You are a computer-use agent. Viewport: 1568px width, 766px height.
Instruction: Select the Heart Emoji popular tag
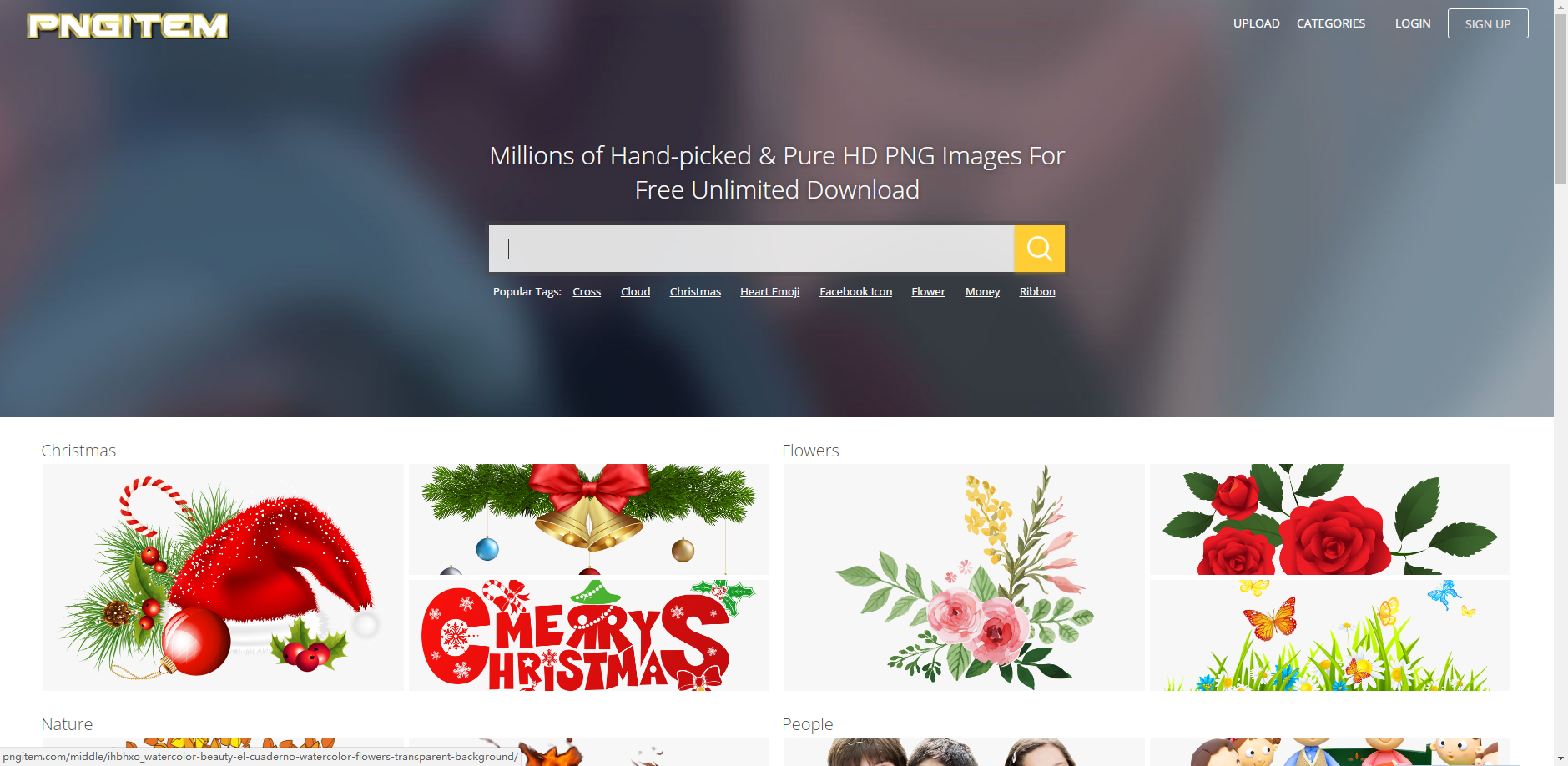pyautogui.click(x=769, y=291)
